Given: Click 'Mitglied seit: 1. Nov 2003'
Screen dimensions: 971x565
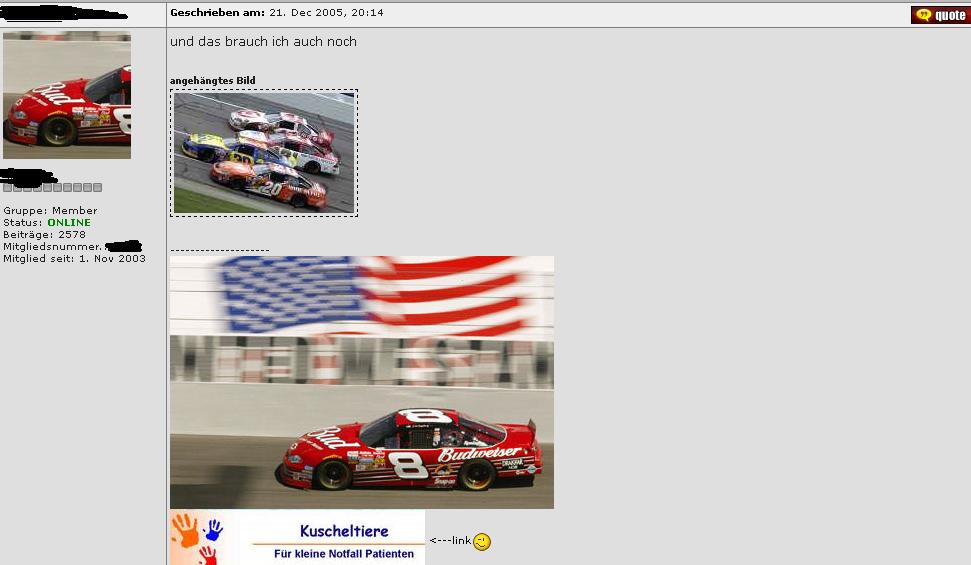Looking at the screenshot, I should 74,259.
